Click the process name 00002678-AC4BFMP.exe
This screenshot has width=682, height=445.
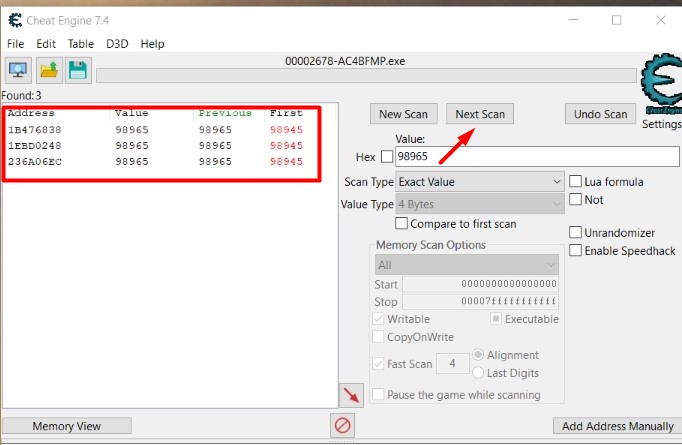345,61
